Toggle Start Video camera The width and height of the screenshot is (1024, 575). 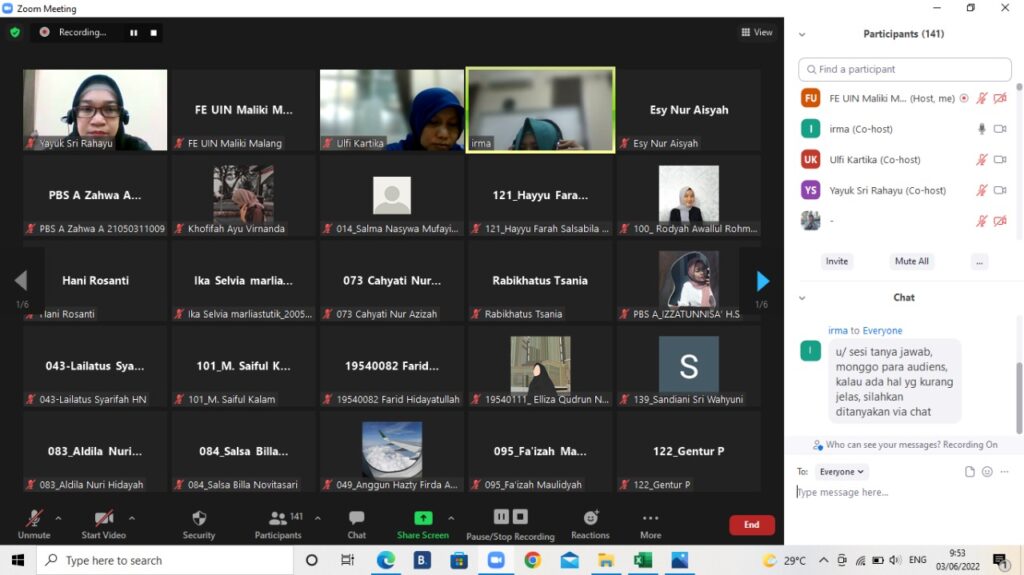click(x=103, y=518)
